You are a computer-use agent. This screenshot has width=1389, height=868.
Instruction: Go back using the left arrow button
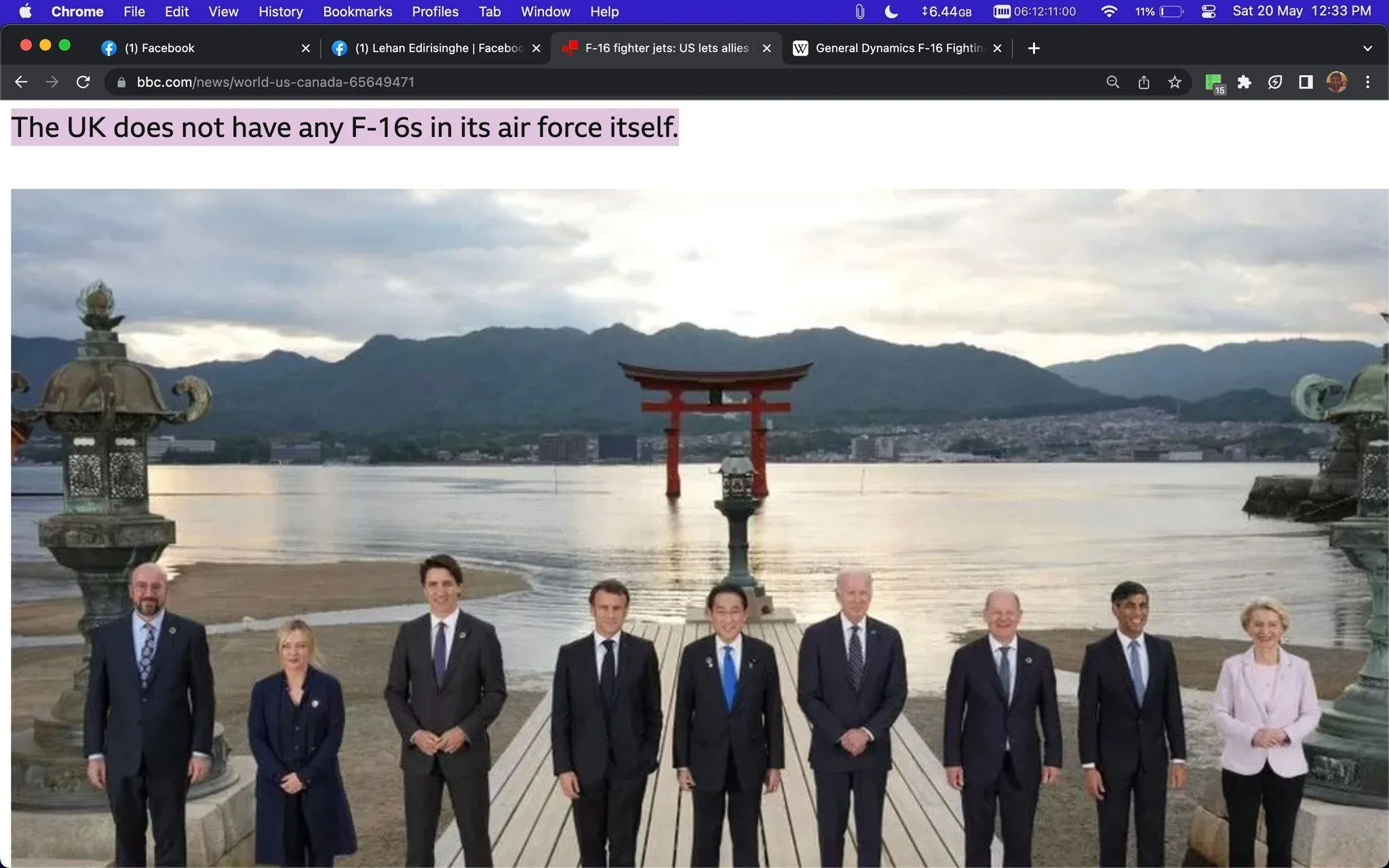click(x=21, y=81)
